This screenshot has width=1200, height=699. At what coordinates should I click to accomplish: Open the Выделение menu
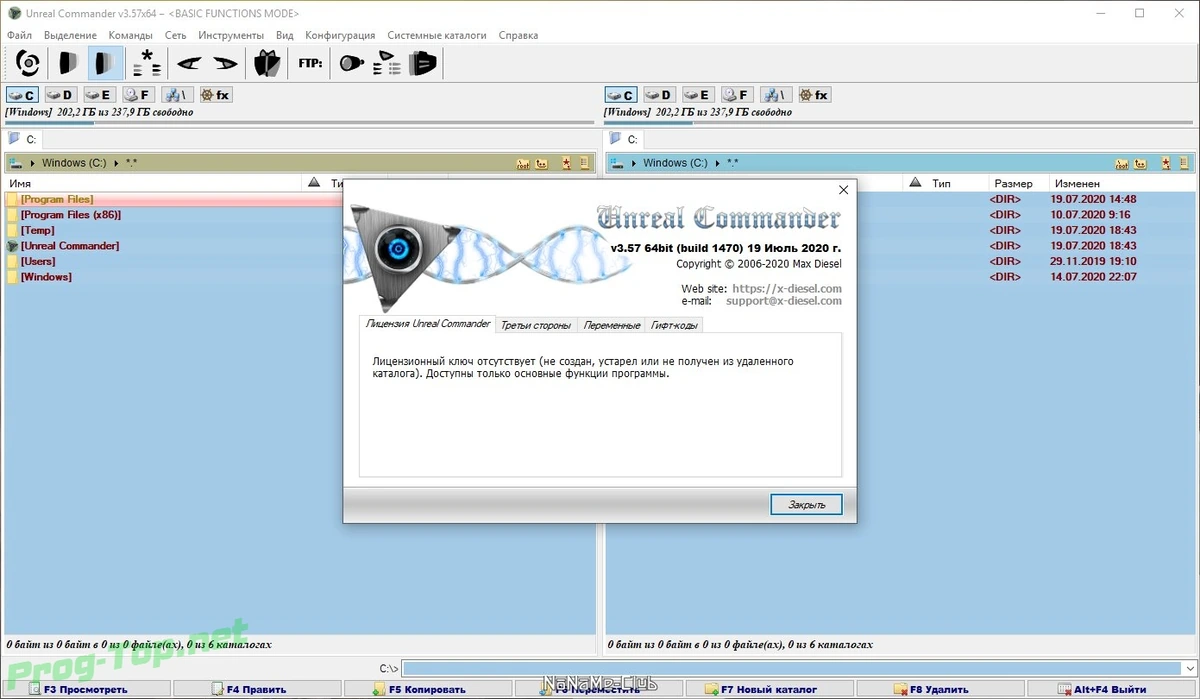coord(70,35)
